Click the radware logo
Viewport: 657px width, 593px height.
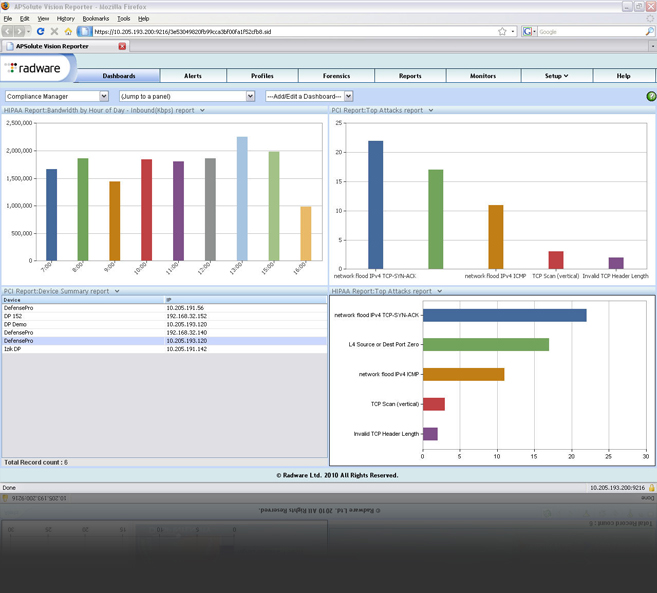pos(35,68)
